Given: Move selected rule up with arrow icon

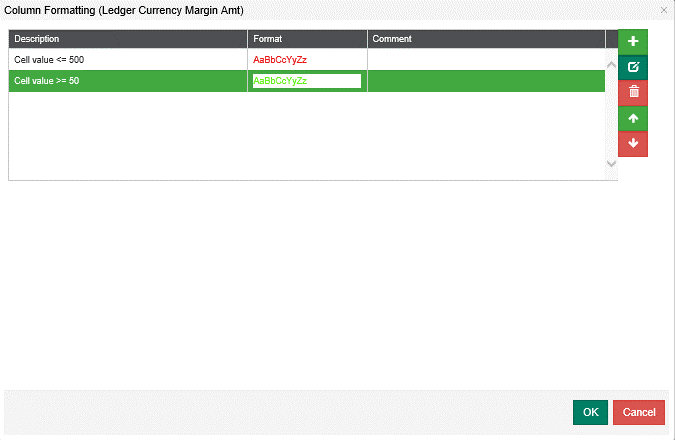Looking at the screenshot, I should click(x=633, y=119).
